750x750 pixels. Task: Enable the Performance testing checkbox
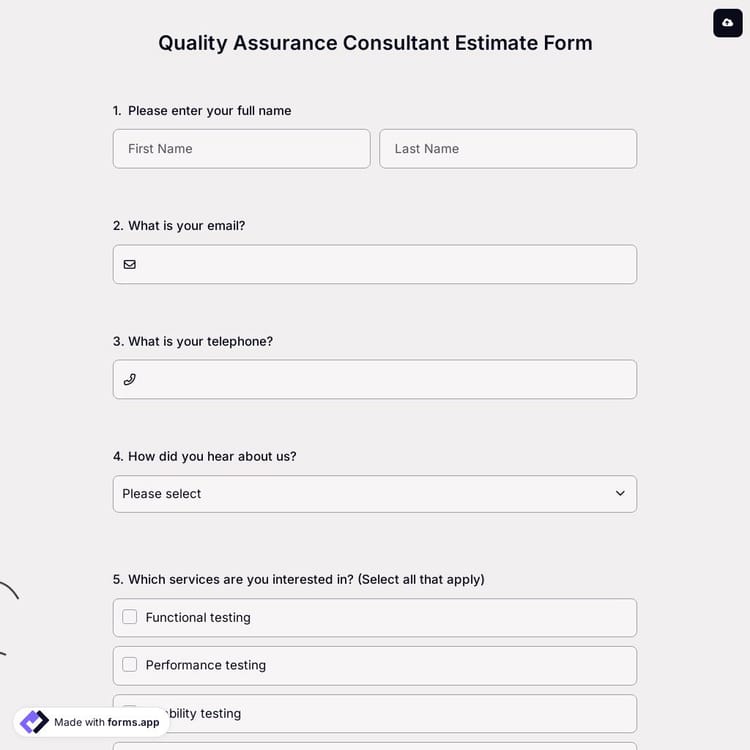130,664
